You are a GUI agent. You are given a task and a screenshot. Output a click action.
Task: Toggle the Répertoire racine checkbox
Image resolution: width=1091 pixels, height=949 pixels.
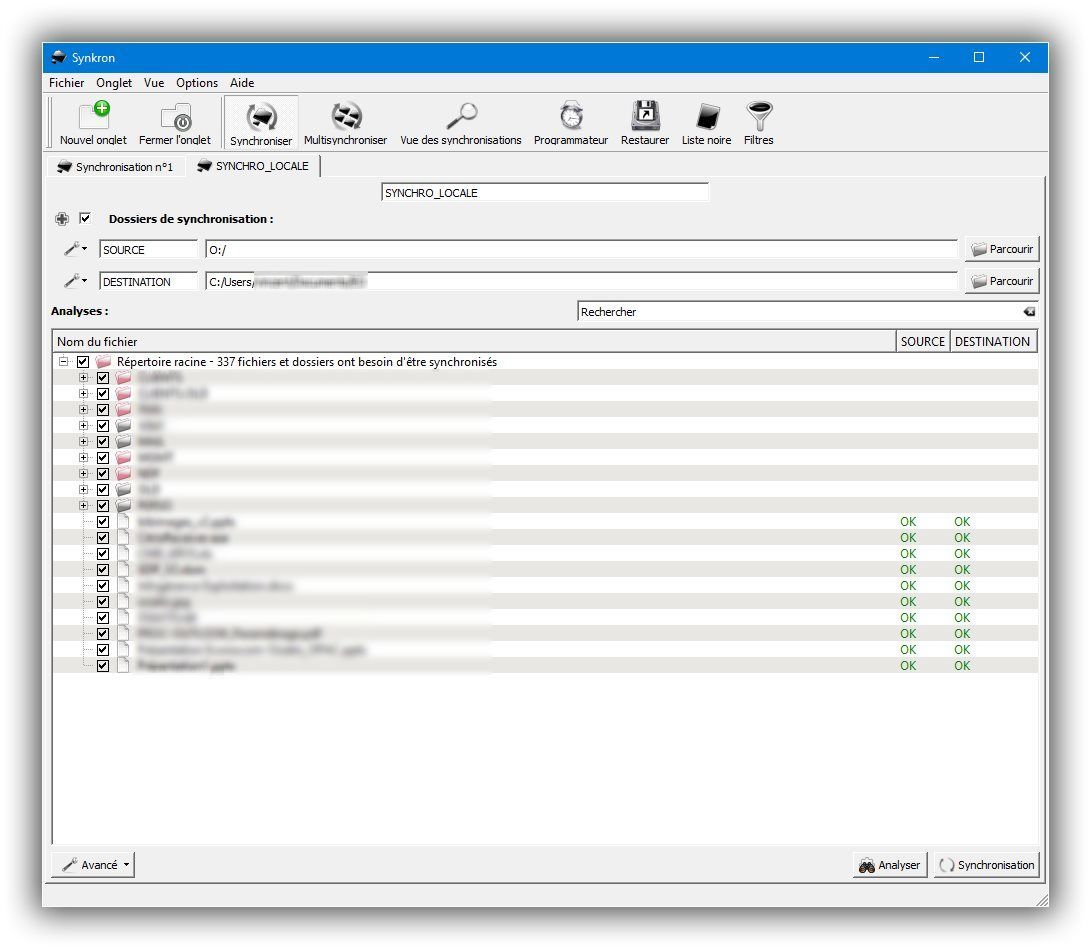coord(83,362)
